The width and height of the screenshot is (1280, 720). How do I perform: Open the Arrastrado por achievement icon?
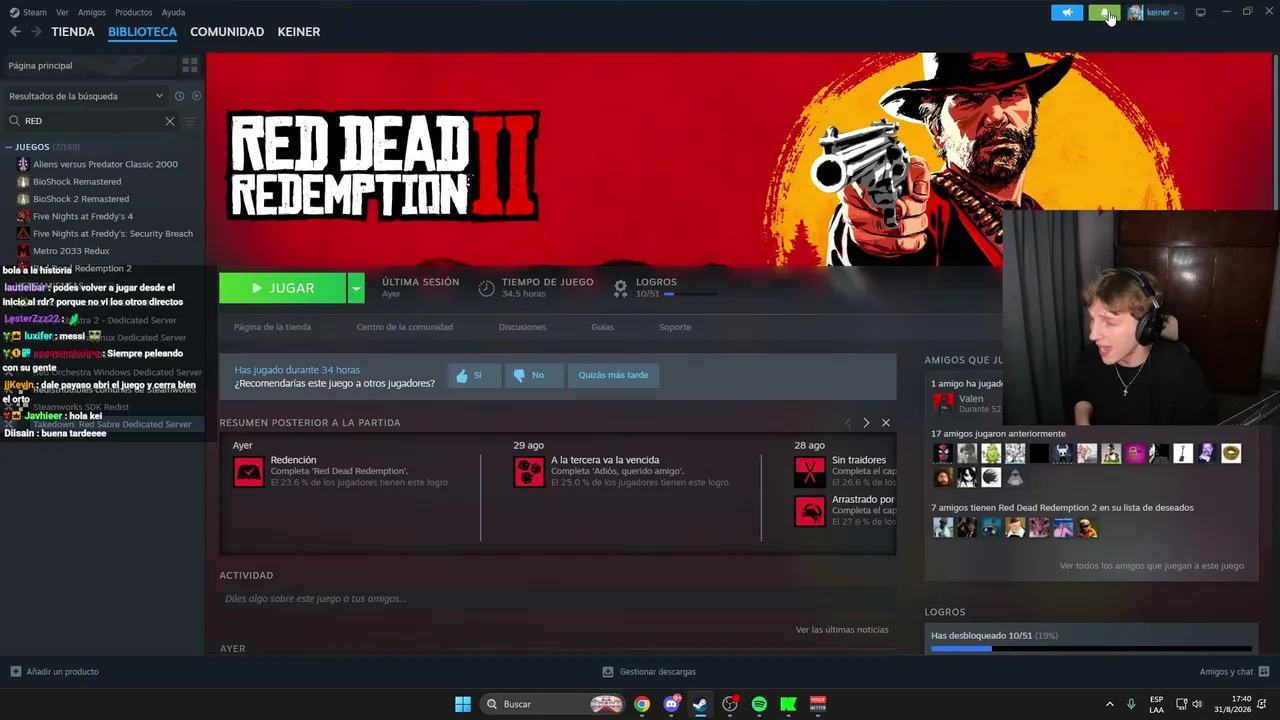pos(810,511)
